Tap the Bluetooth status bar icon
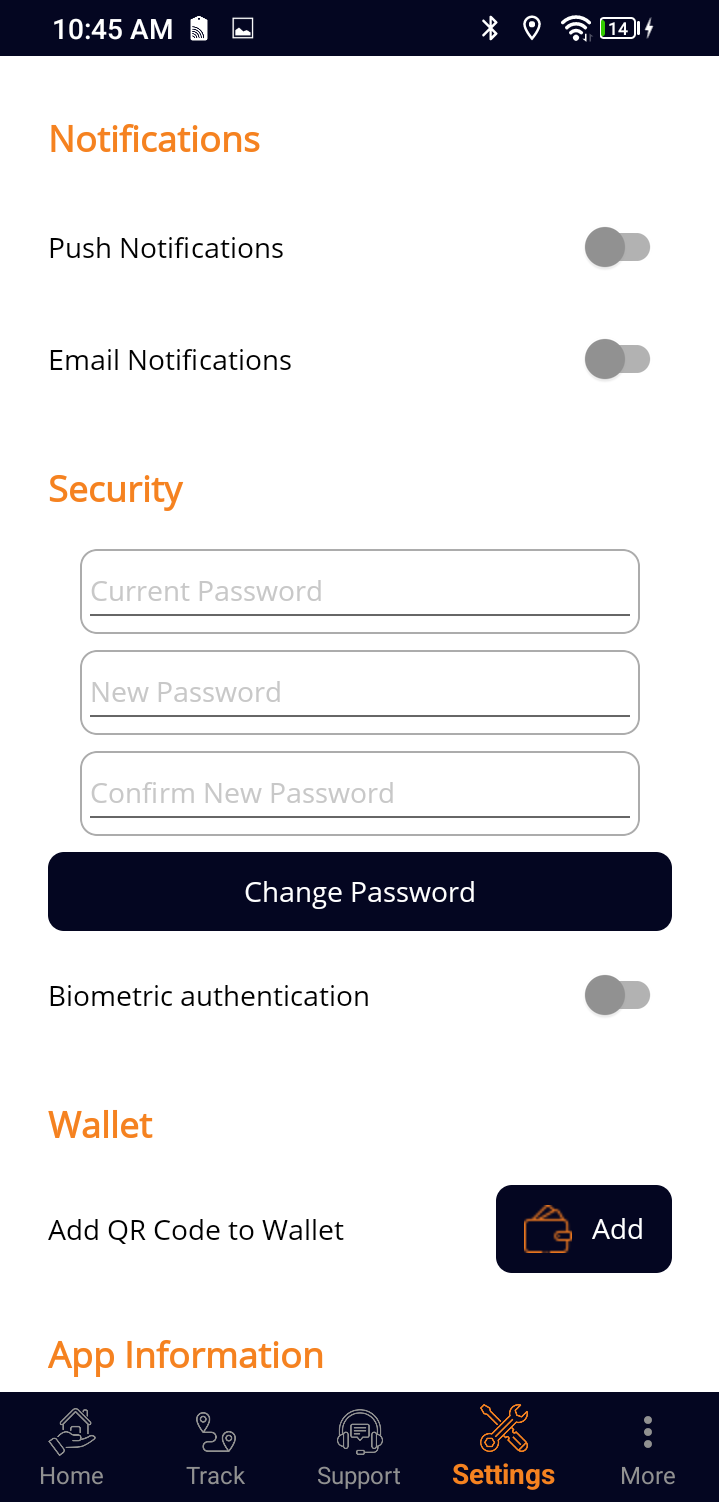 [x=489, y=28]
